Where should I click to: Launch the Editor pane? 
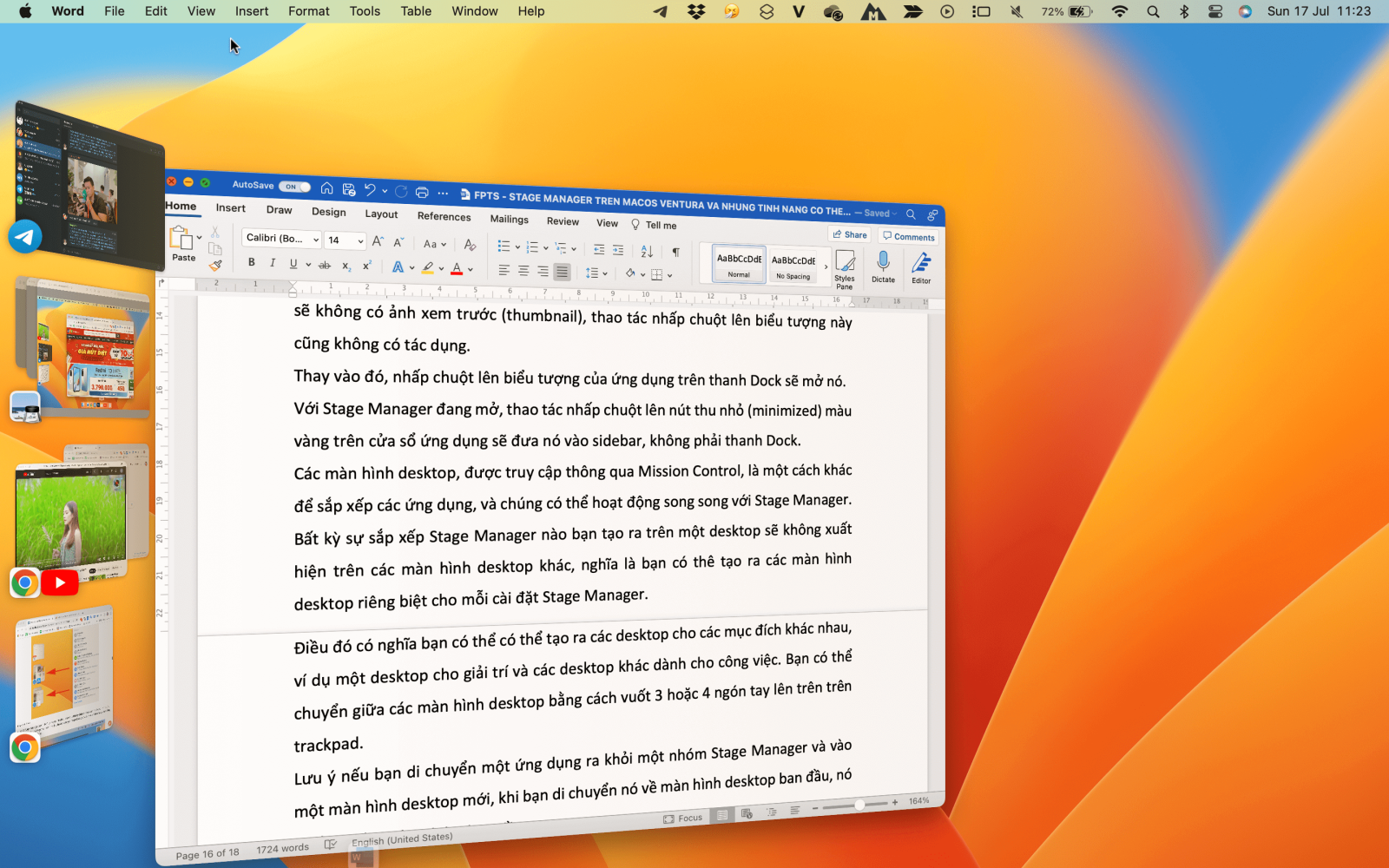[921, 265]
